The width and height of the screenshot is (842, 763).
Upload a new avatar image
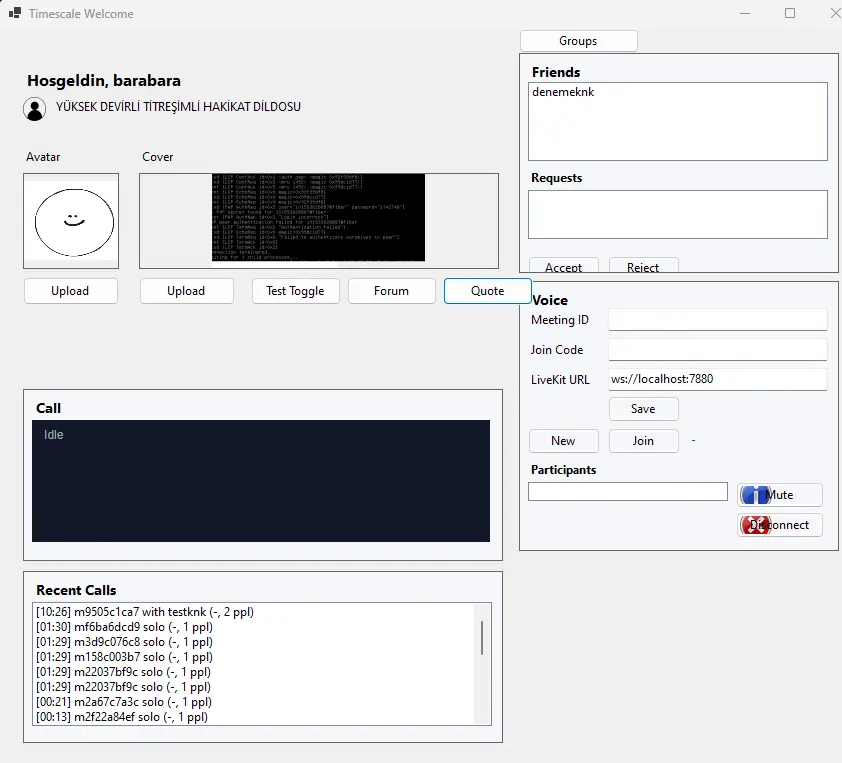point(71,291)
